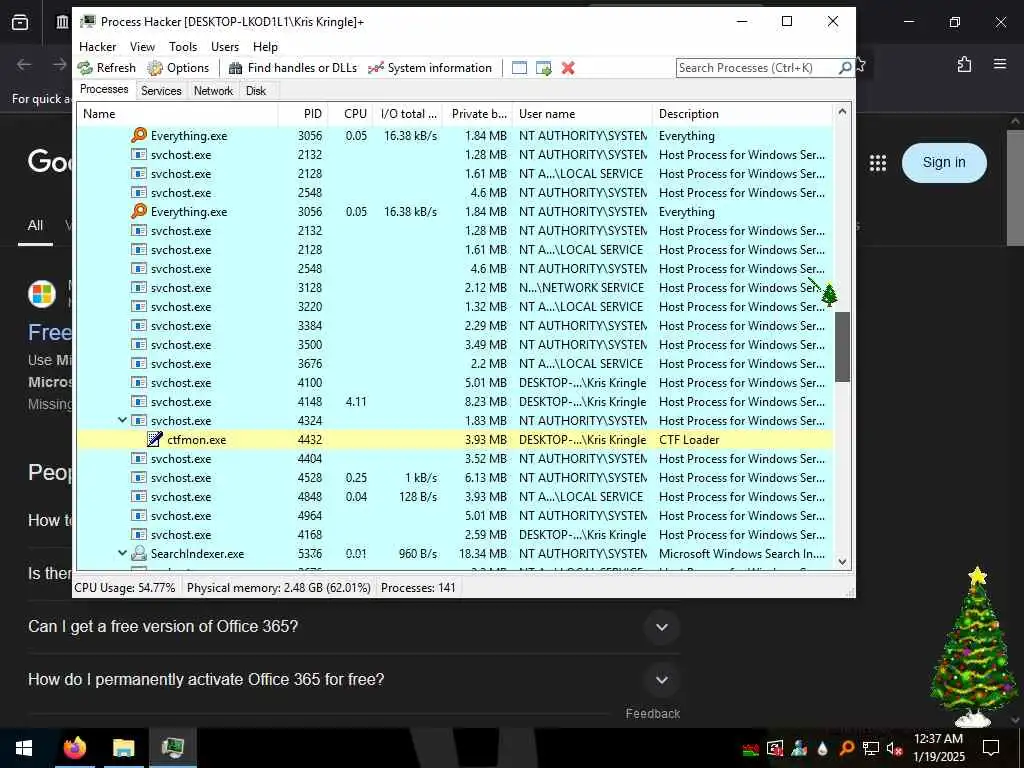
Task: Open the Hacker menu
Action: pos(97,47)
